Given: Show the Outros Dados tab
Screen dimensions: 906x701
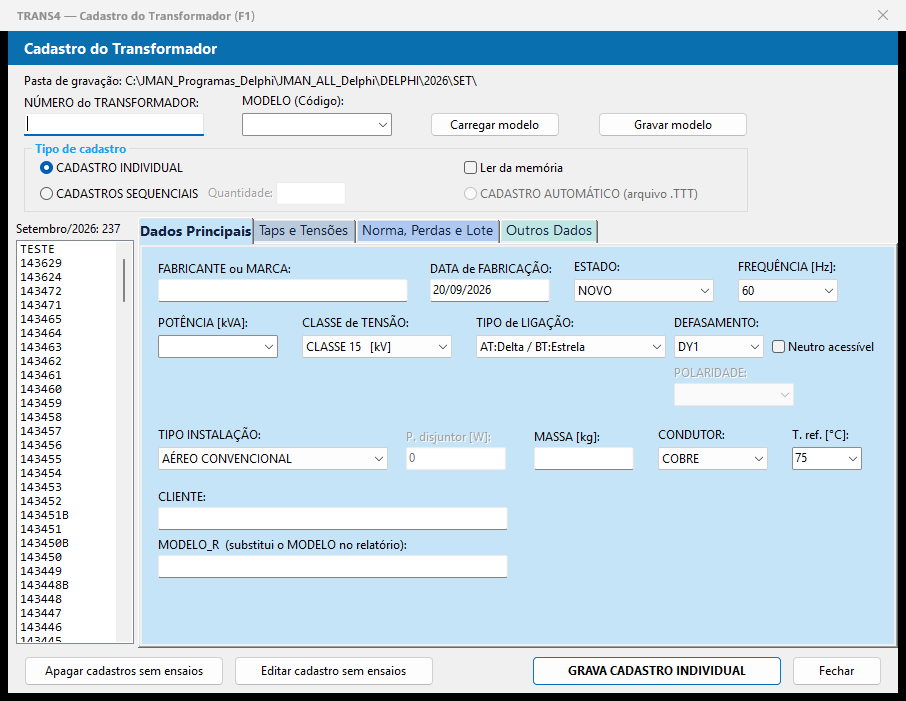Looking at the screenshot, I should point(549,231).
